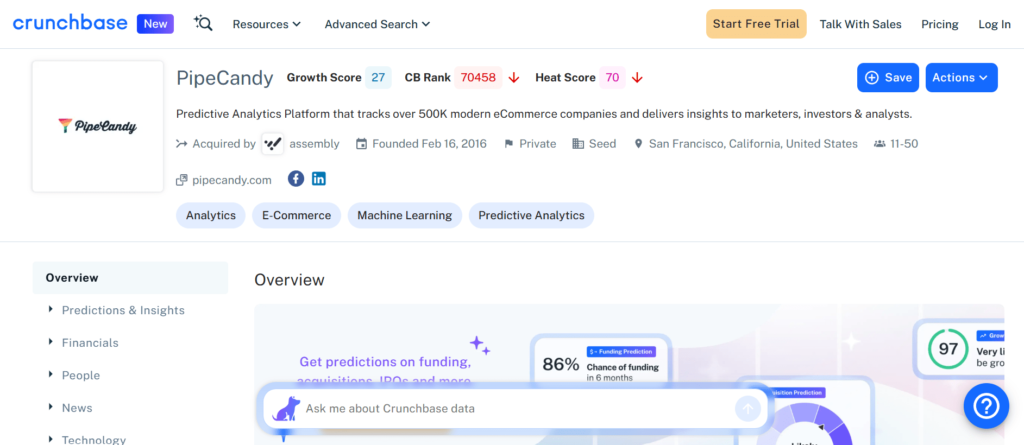This screenshot has width=1024, height=445.
Task: Open the Actions dropdown button
Action: (961, 77)
